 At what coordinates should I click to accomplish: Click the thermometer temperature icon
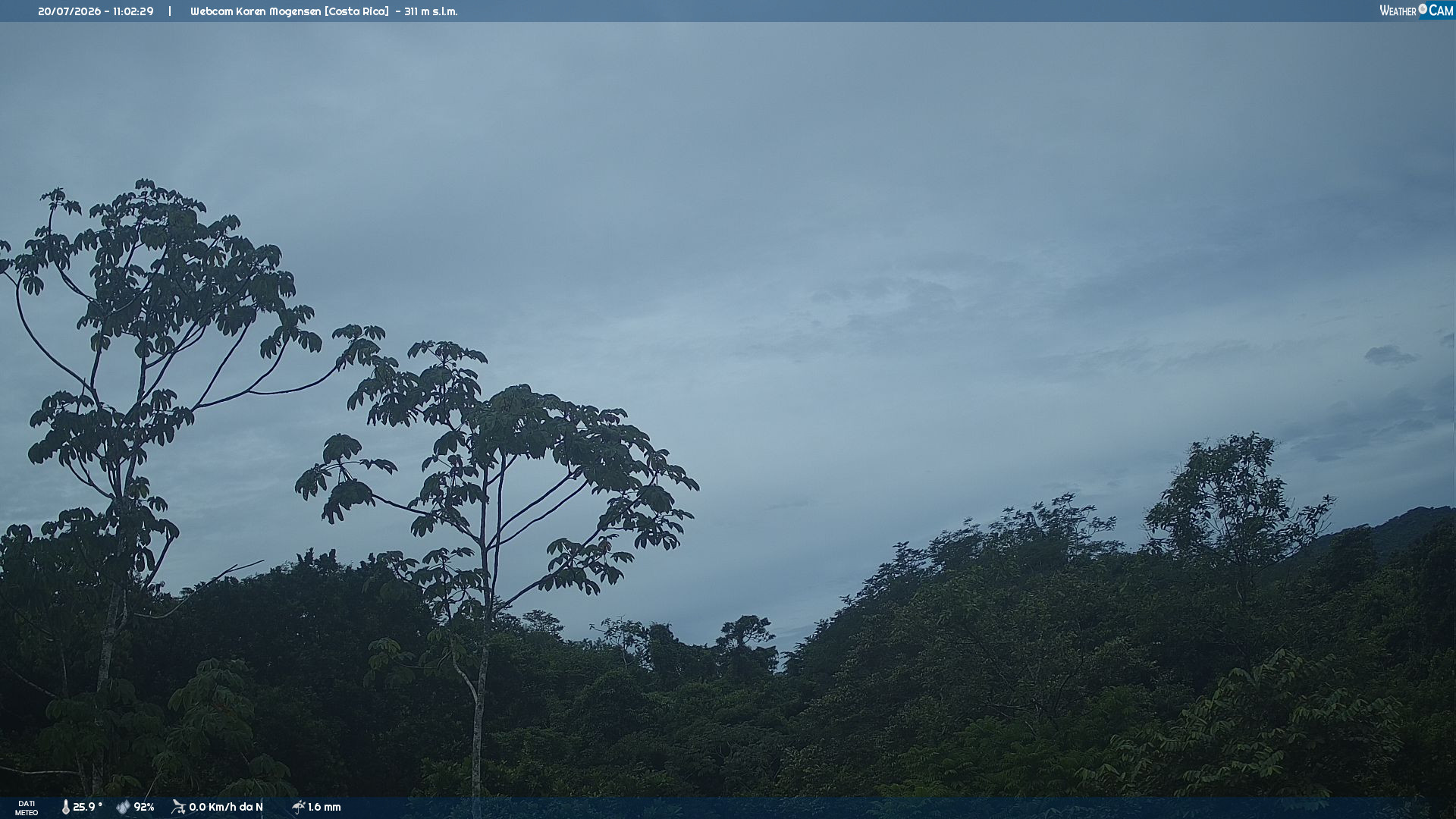(65, 808)
